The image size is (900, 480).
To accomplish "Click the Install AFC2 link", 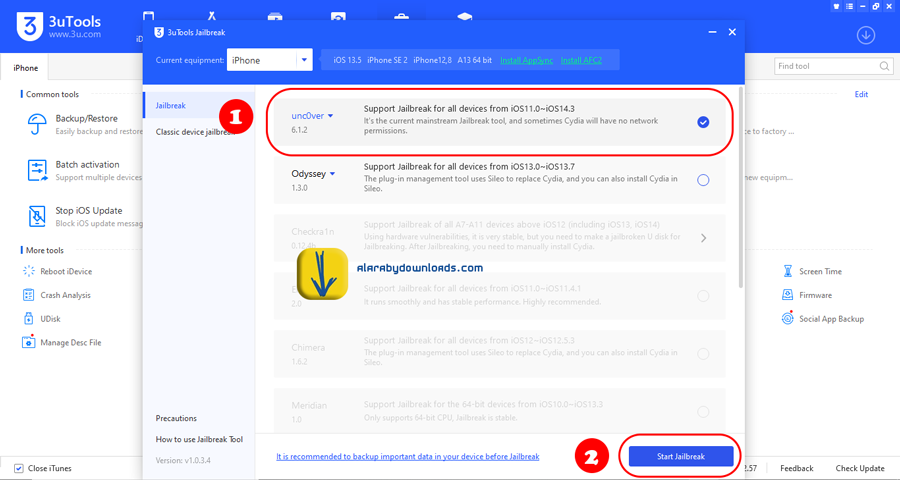I will [581, 60].
